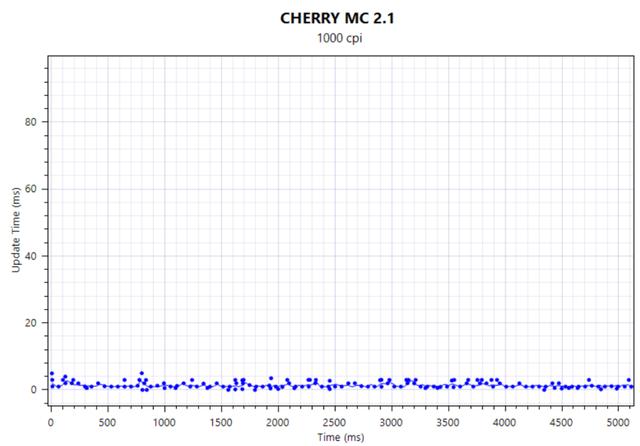Click the 40 y-axis tick label

31,256
